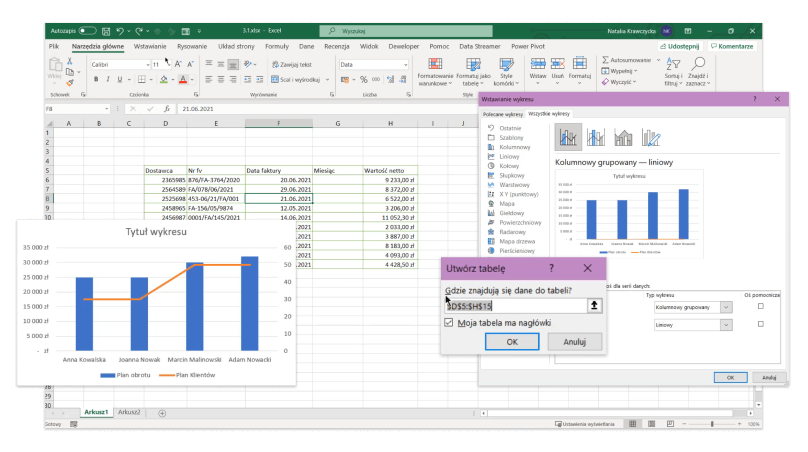Expand the Liniowy chart type dropdown

724,325
